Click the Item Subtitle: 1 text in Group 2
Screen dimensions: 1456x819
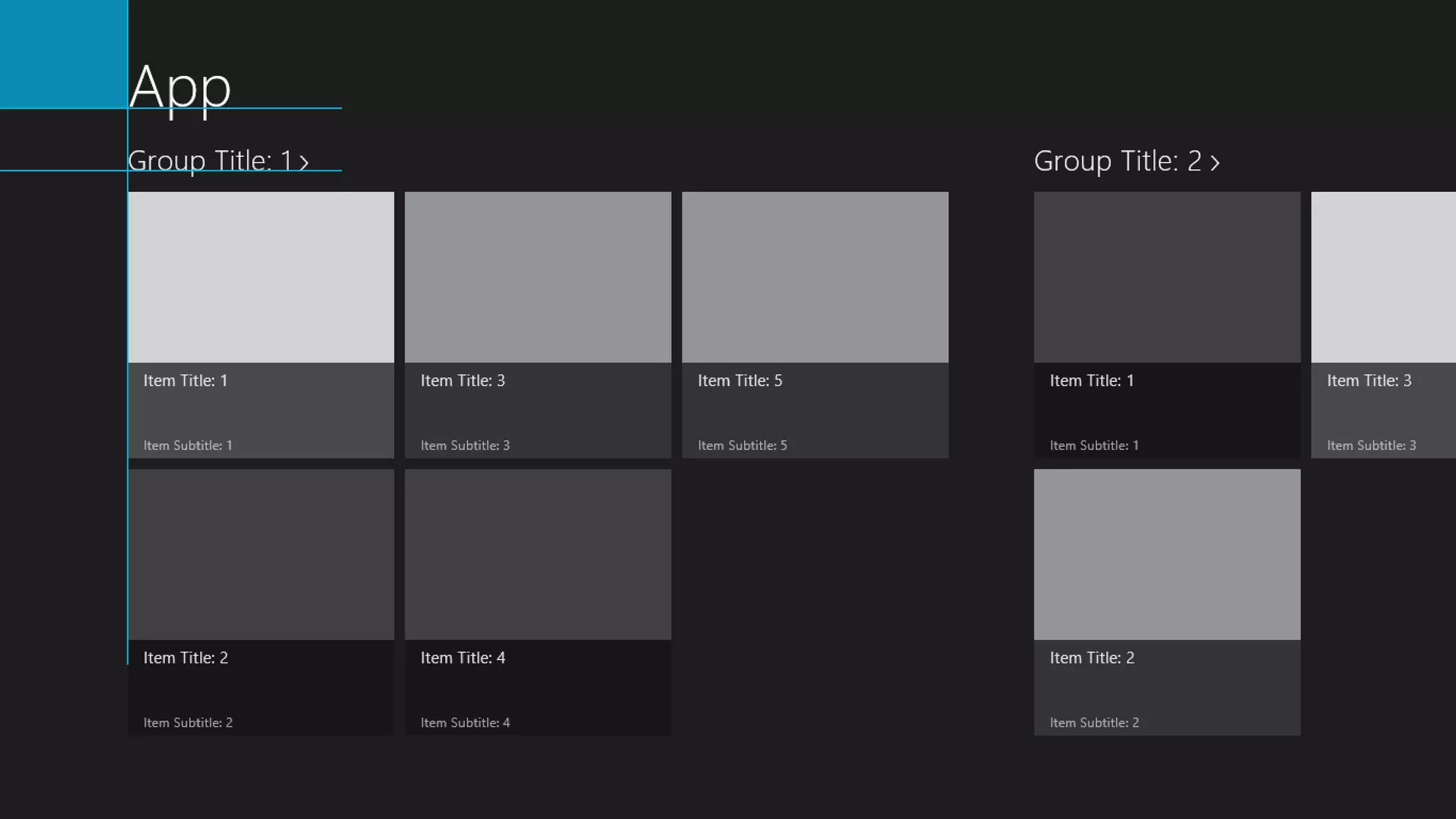tap(1094, 446)
